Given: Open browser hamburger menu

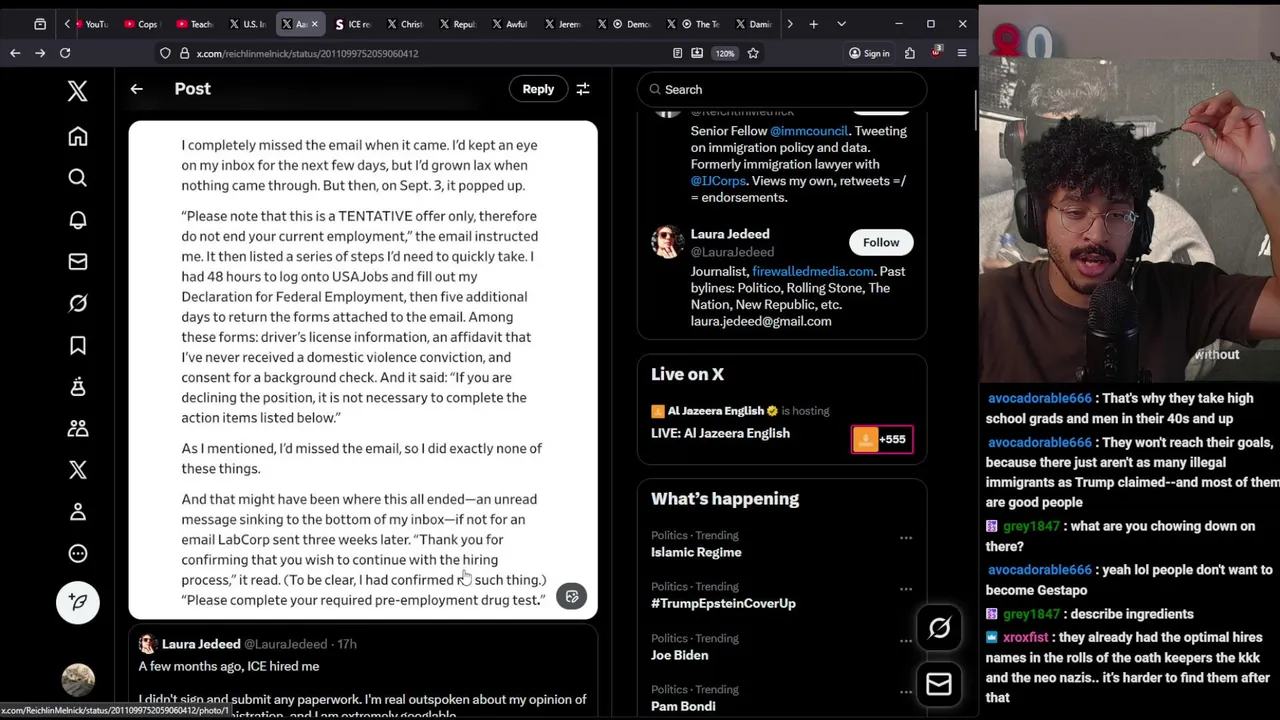Looking at the screenshot, I should coord(962,53).
